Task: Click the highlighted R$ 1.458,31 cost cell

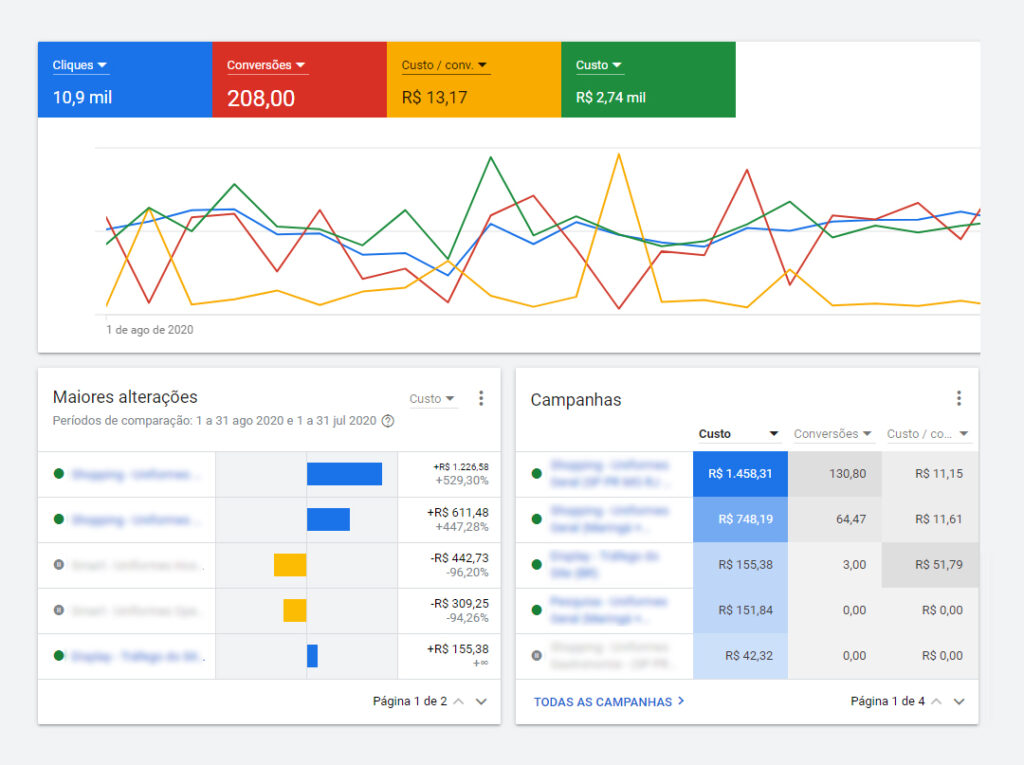Action: [740, 473]
